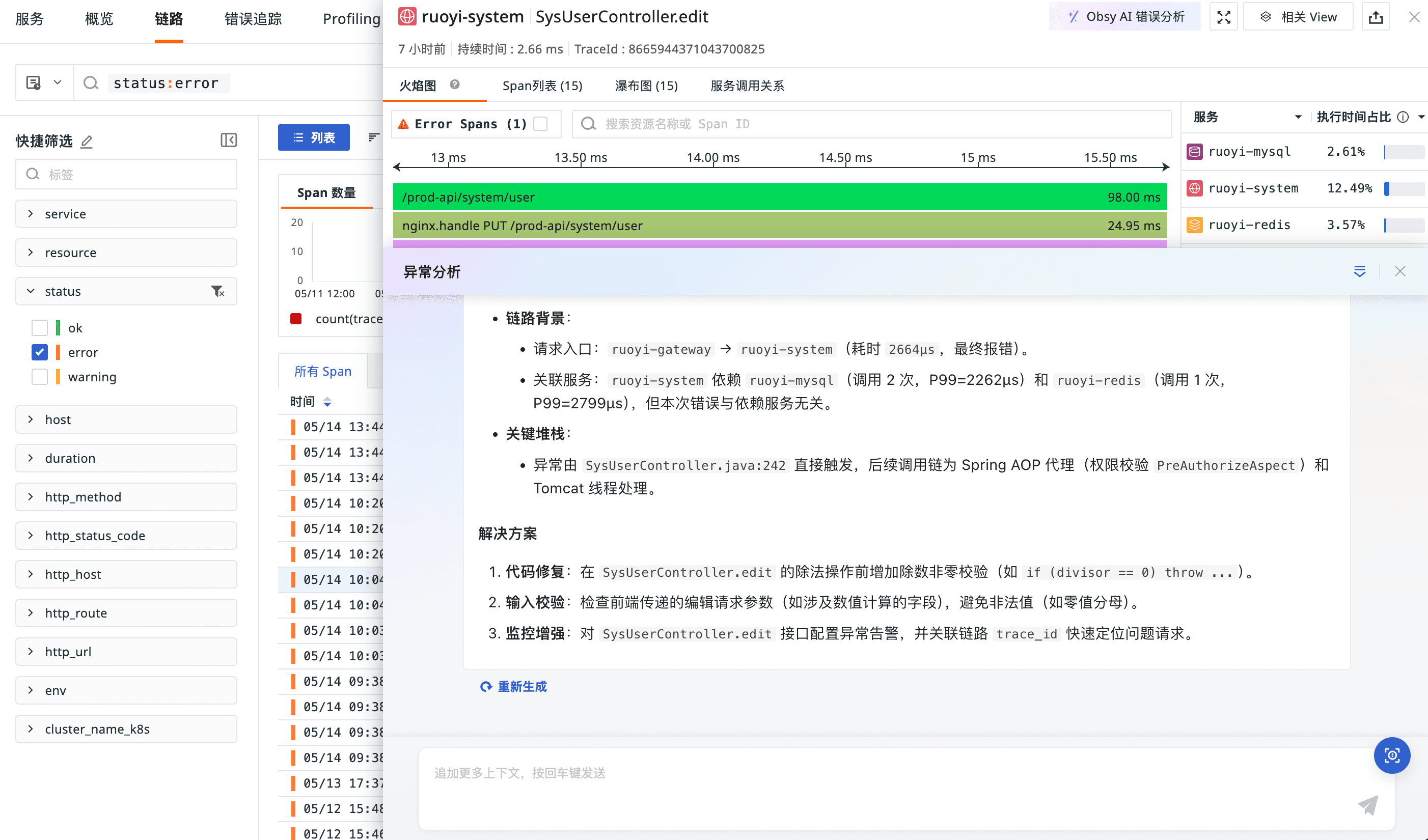Click the green /prod-api/system/user flame bar
The height and width of the screenshot is (840, 1428).
coord(780,197)
